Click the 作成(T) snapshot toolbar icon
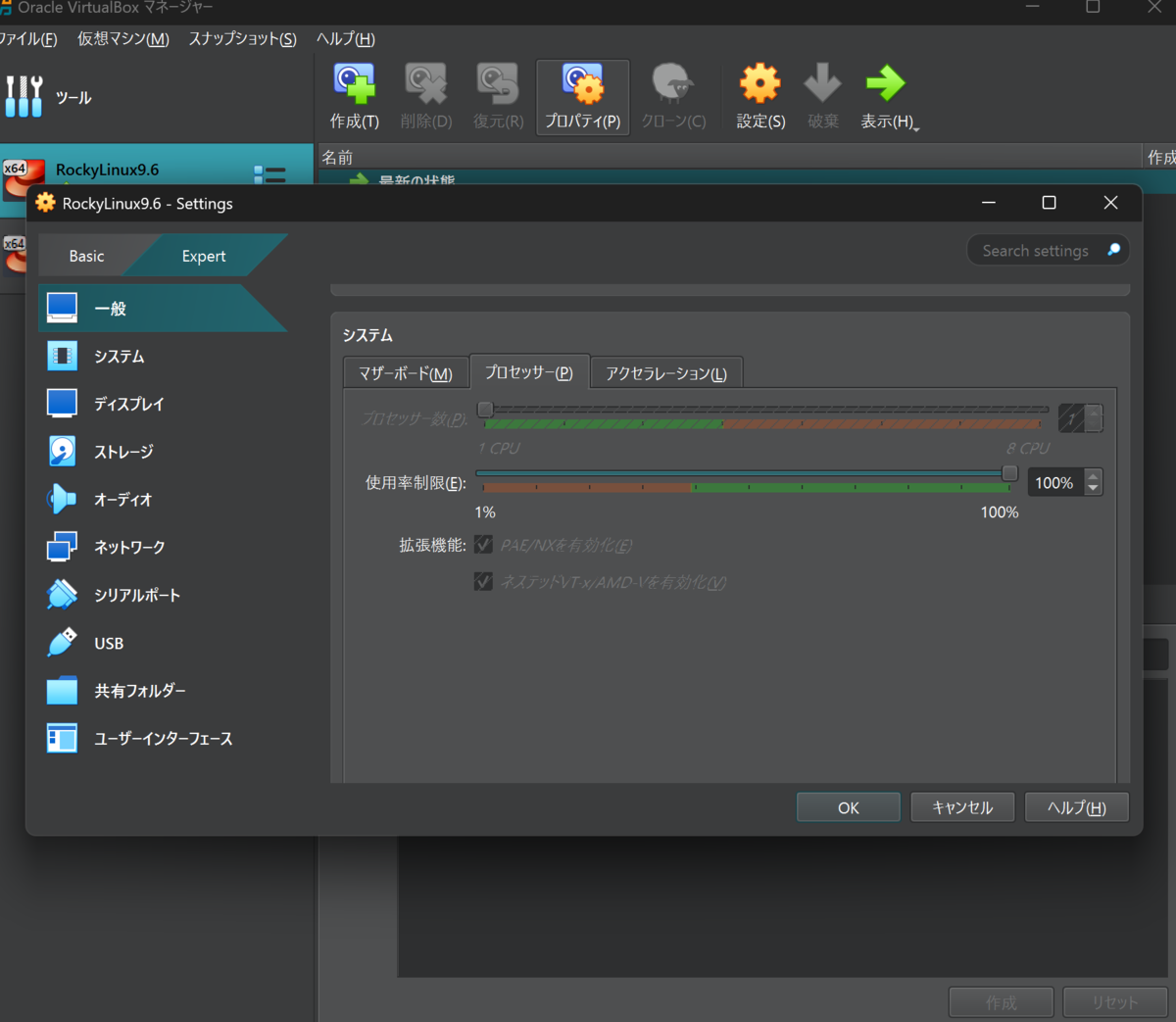Viewport: 1176px width, 1022px height. pyautogui.click(x=354, y=84)
